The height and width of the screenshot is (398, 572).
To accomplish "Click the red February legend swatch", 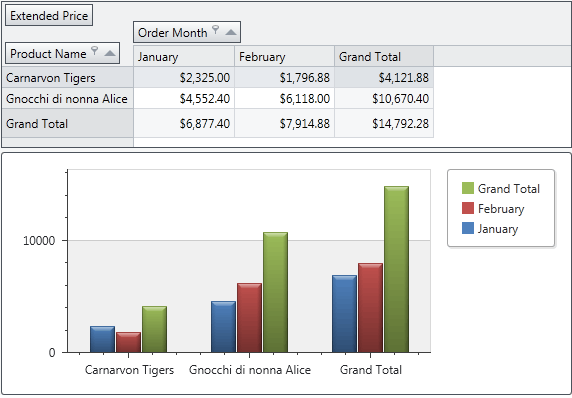I will 468,208.
